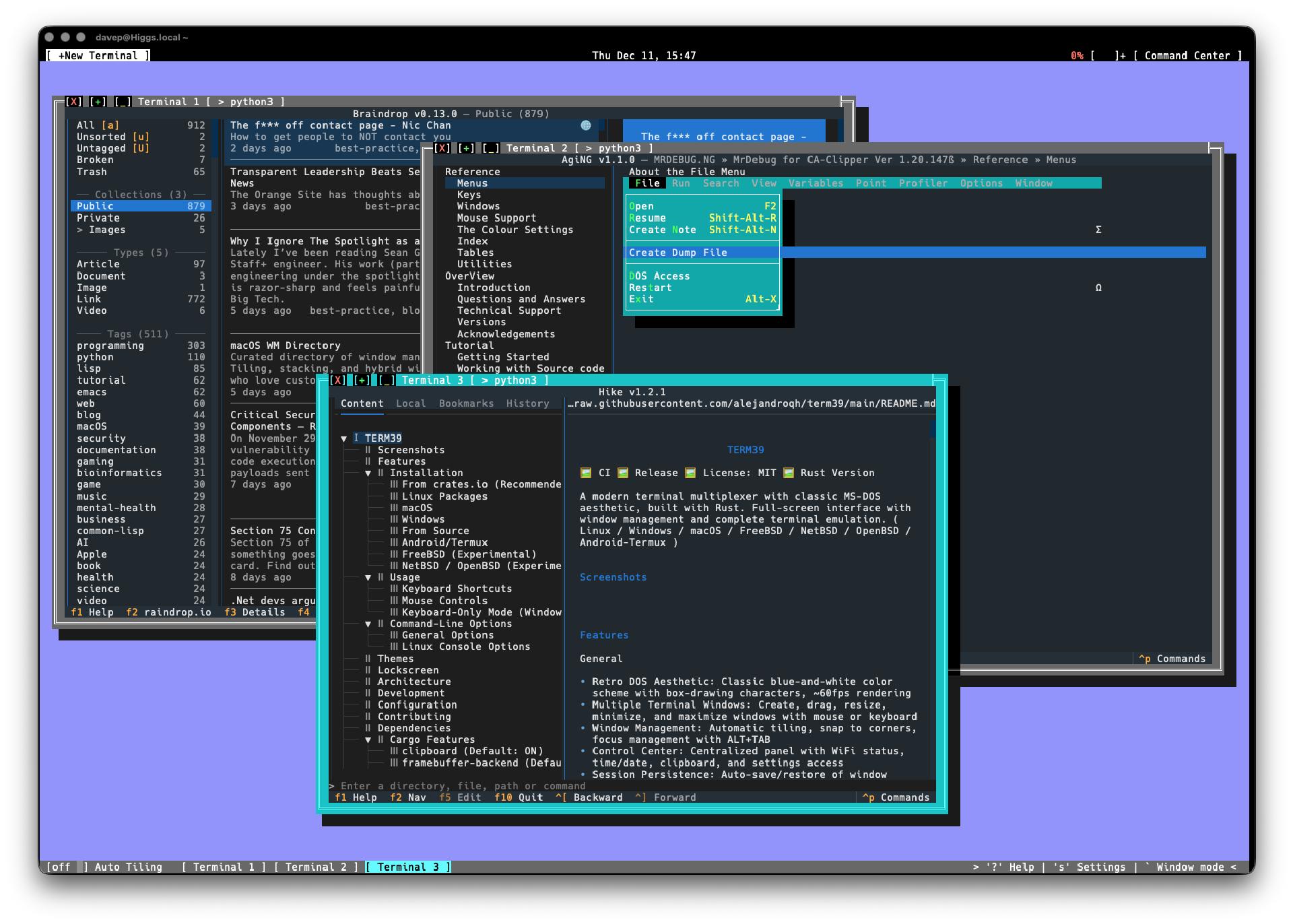The image size is (1293, 924).
Task: Click the [_] minimize icon of Terminal 3
Action: coord(387,381)
